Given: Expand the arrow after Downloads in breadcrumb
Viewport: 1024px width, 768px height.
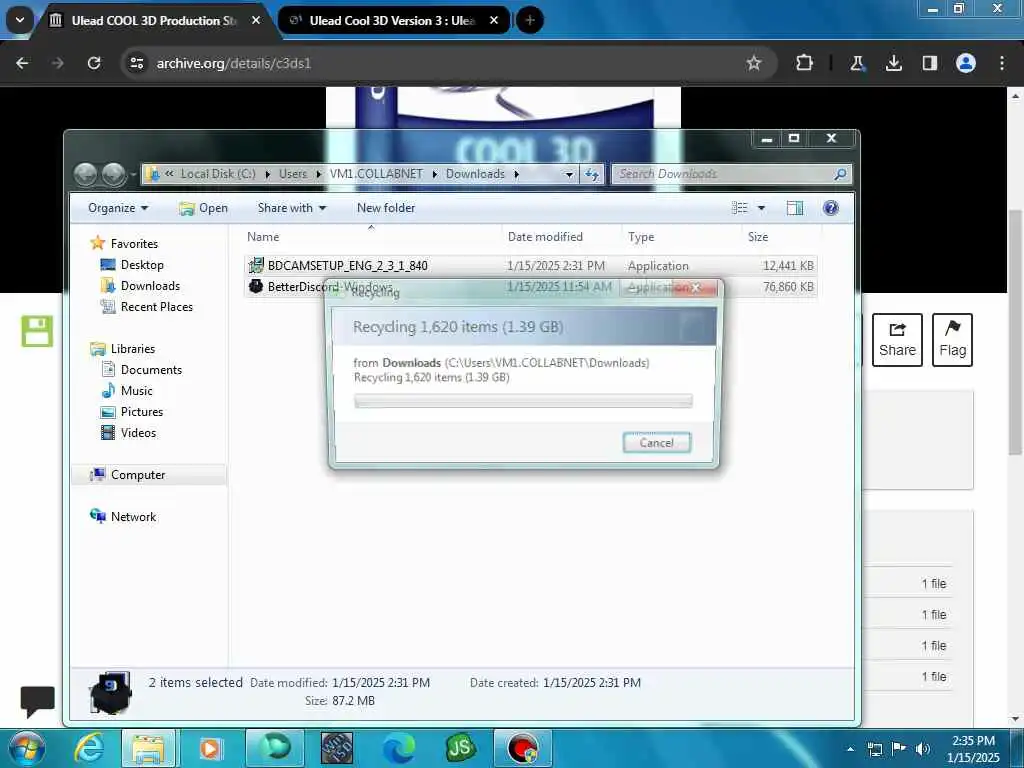Looking at the screenshot, I should (x=517, y=174).
